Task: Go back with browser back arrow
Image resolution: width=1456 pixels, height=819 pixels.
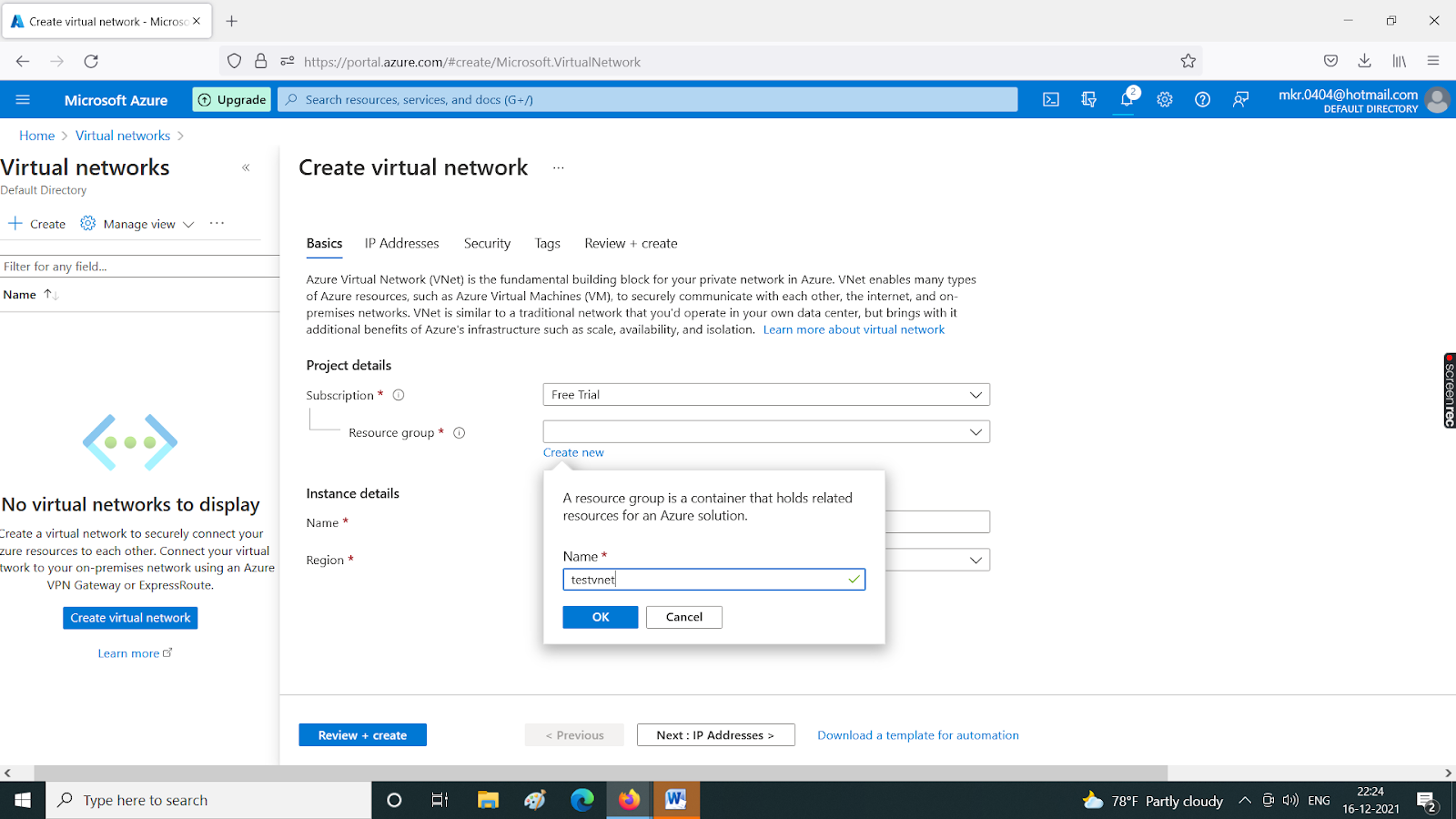Action: (23, 62)
